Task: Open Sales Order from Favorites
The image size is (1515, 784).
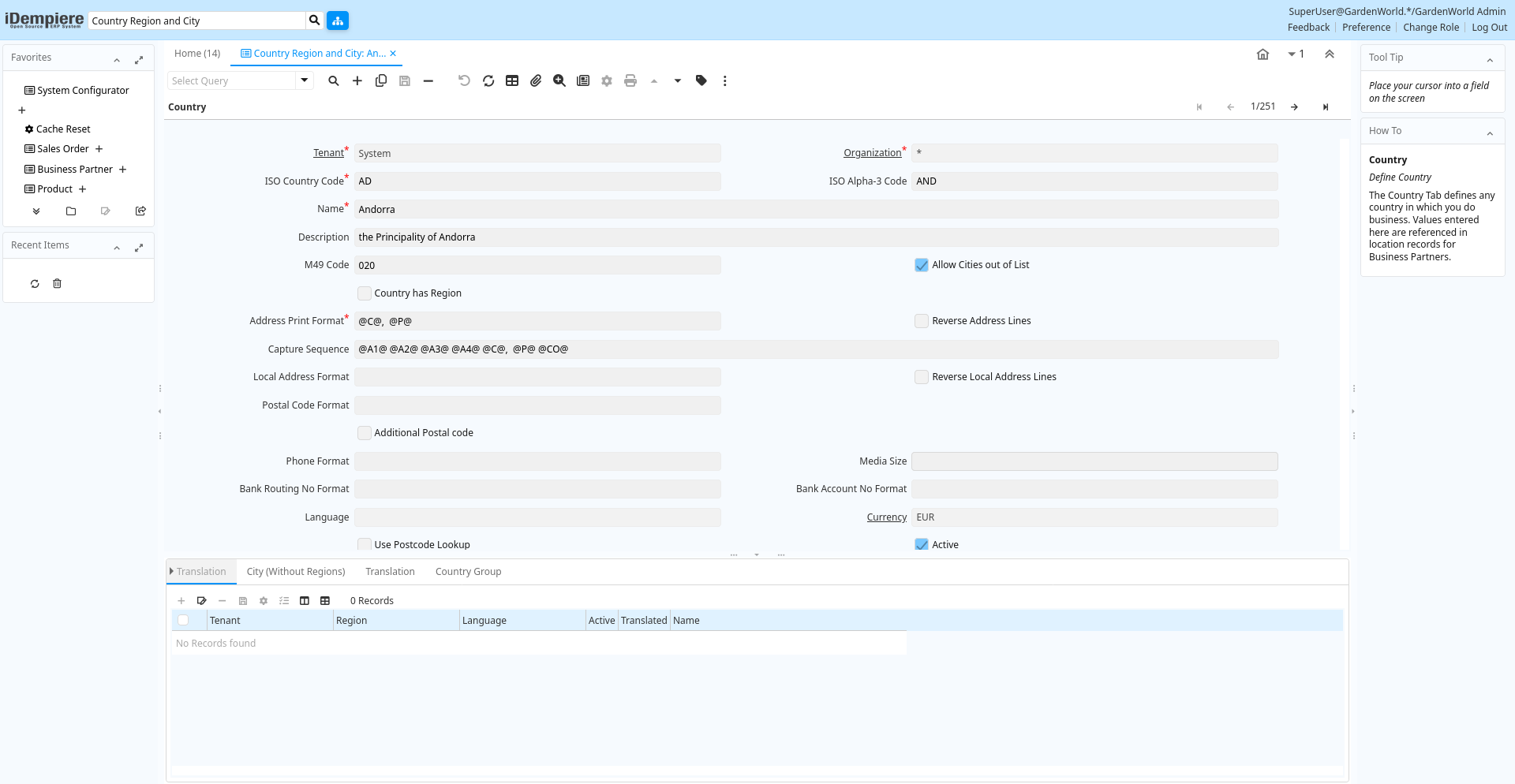Action: pyautogui.click(x=63, y=149)
